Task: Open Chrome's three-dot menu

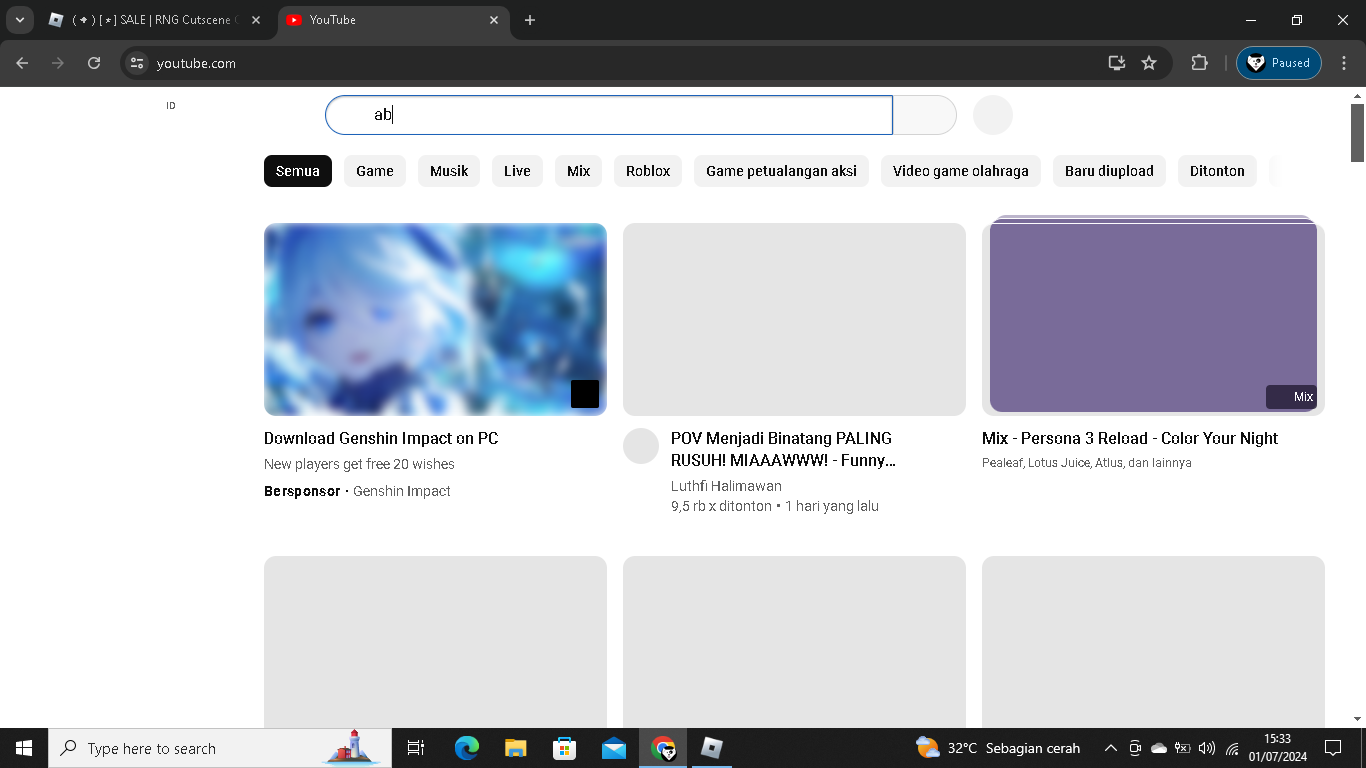Action: (x=1343, y=63)
